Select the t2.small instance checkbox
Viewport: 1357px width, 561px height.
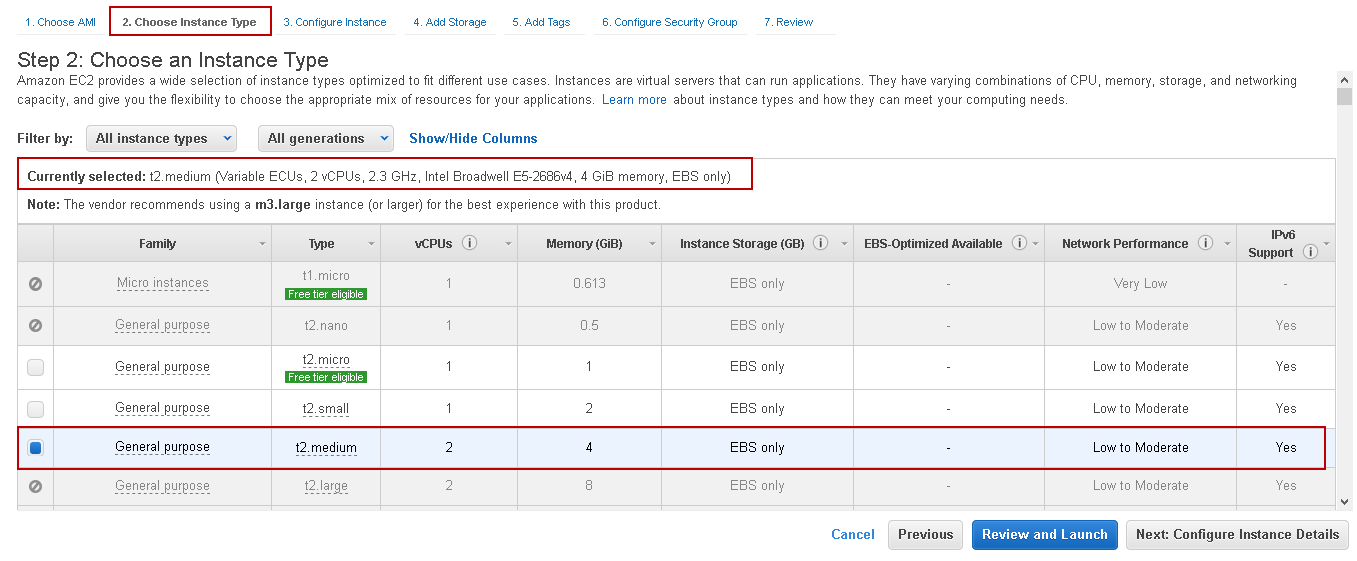(x=35, y=408)
